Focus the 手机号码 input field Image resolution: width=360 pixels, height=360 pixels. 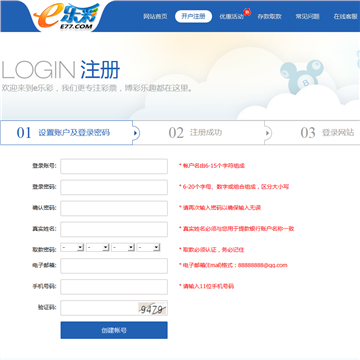click(114, 287)
